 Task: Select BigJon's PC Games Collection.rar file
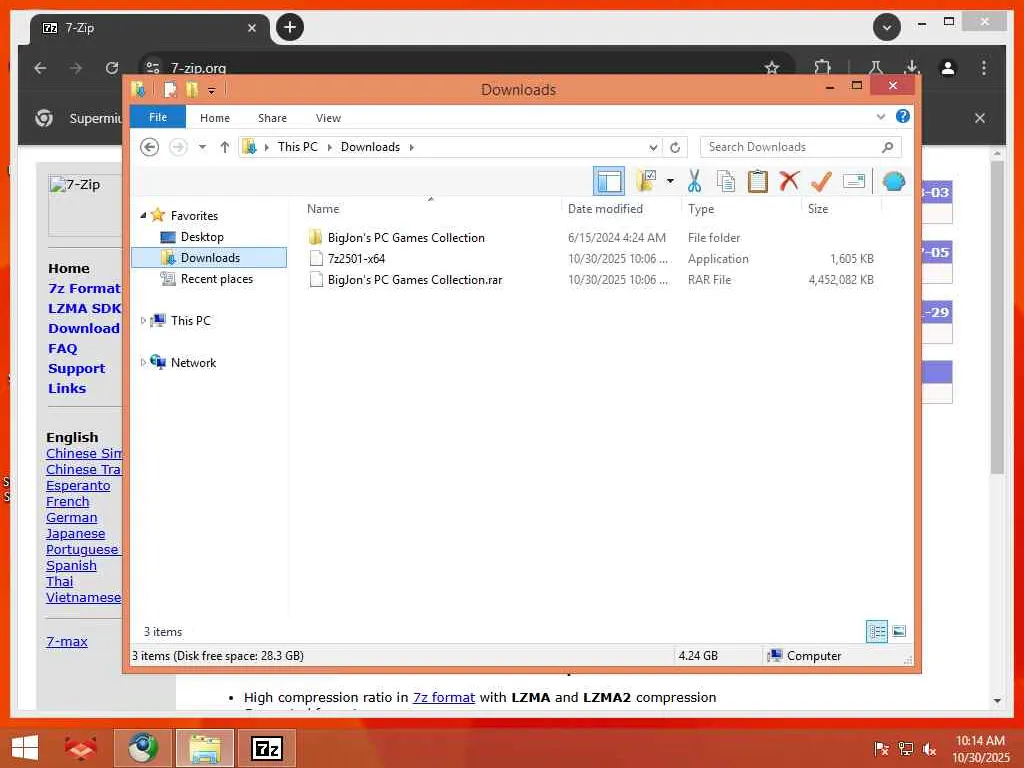[x=415, y=280]
